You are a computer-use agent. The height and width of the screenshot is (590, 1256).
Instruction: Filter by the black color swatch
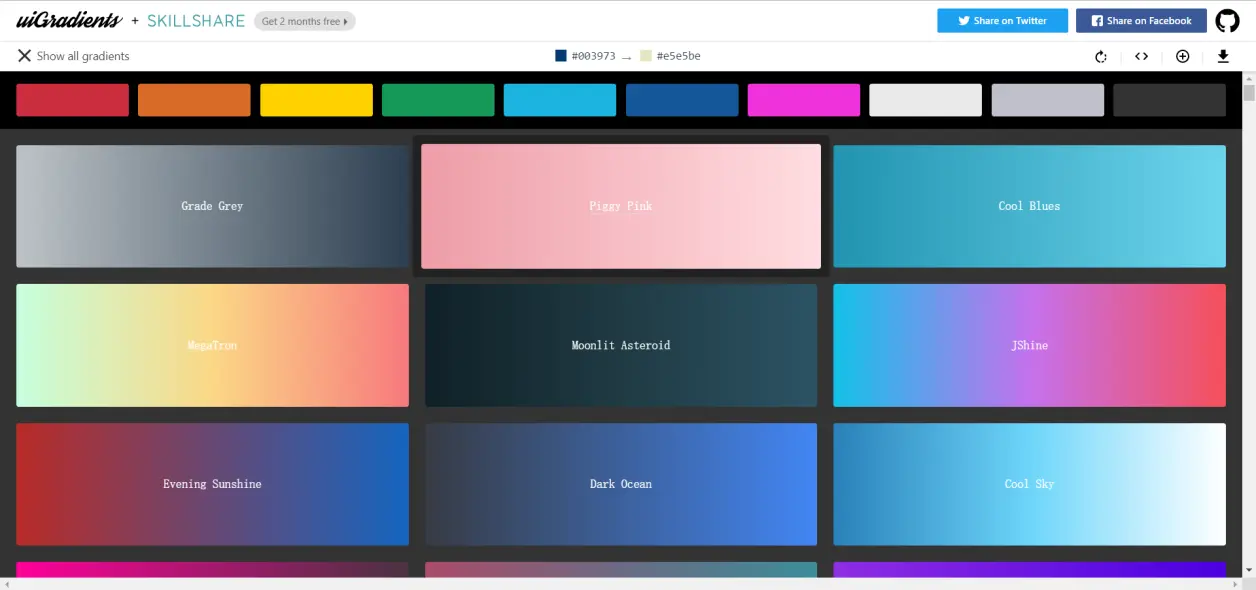[1169, 100]
